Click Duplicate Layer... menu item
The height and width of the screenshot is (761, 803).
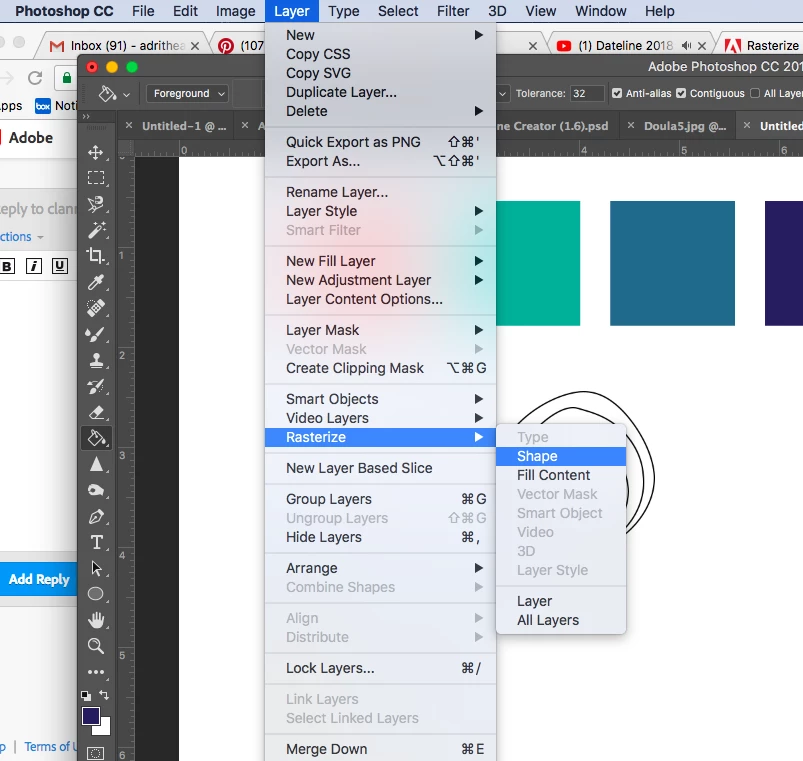click(x=381, y=92)
